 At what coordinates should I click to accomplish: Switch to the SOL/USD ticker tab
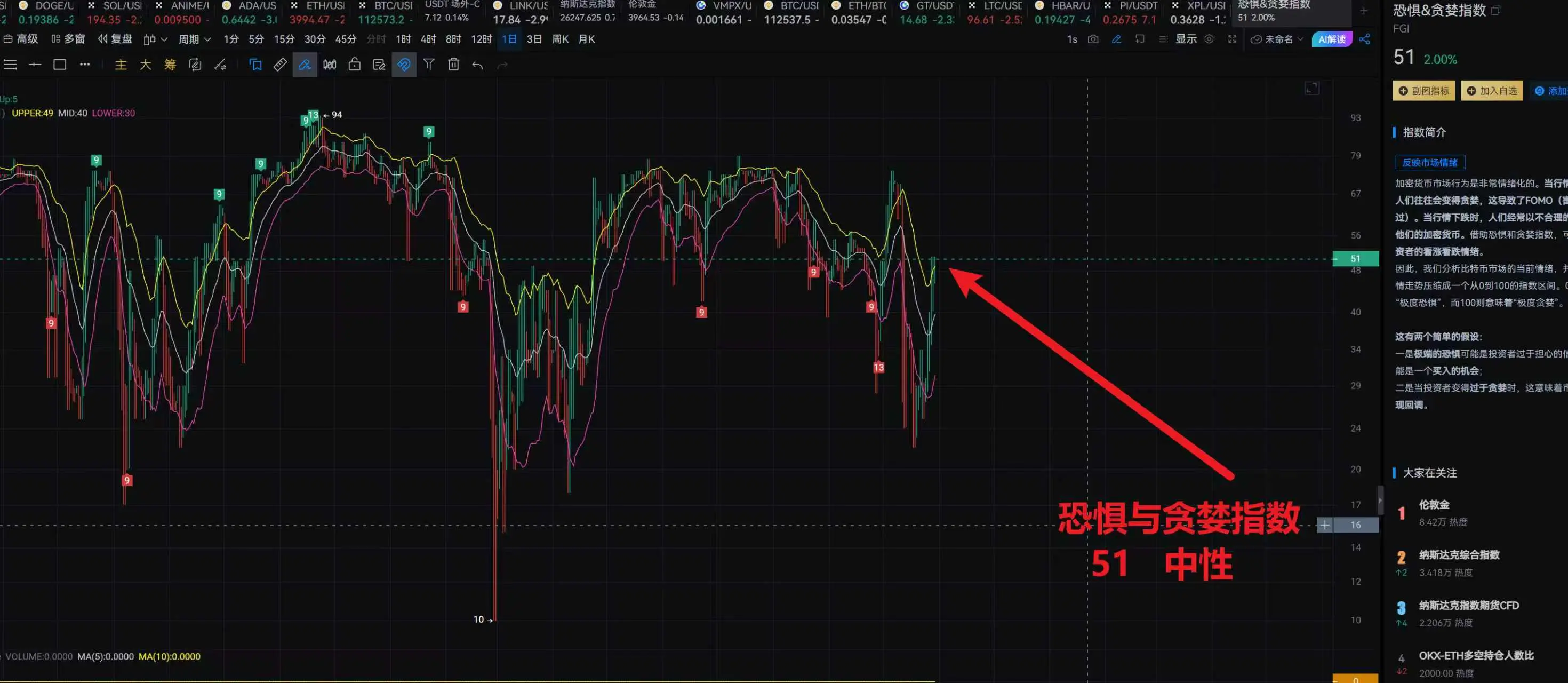pos(116,12)
